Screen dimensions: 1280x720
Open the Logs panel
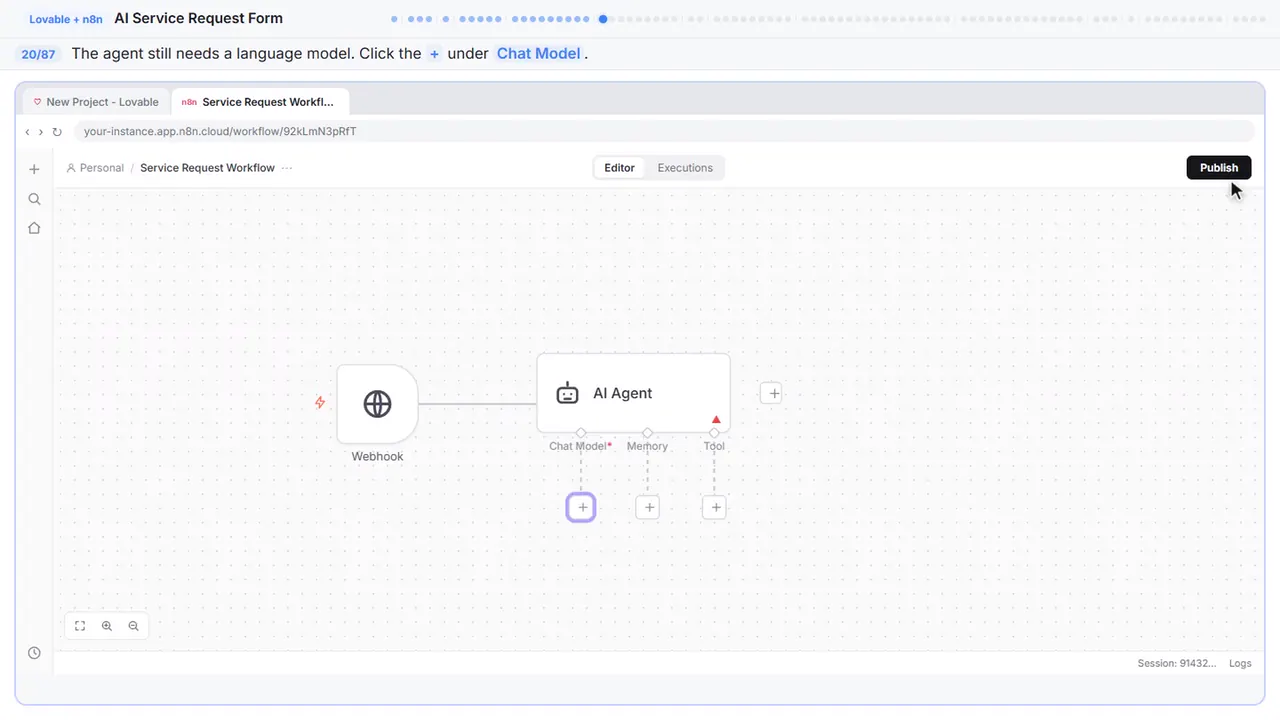[x=1240, y=664]
